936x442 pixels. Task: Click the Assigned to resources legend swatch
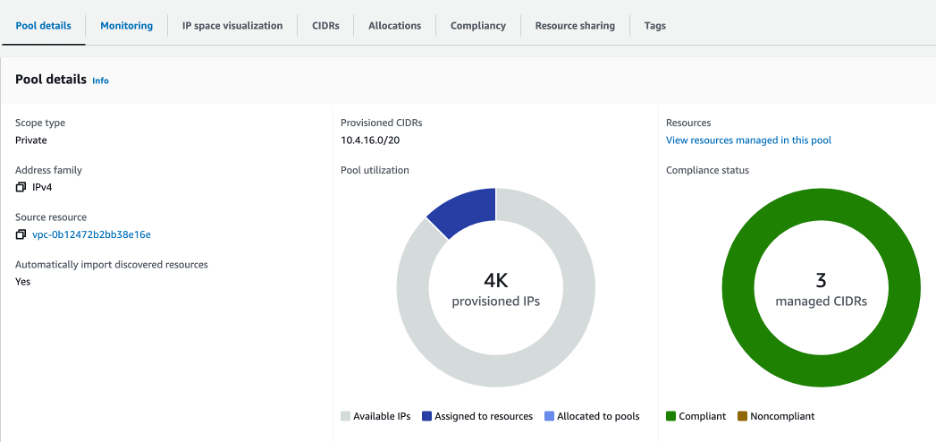tap(426, 416)
